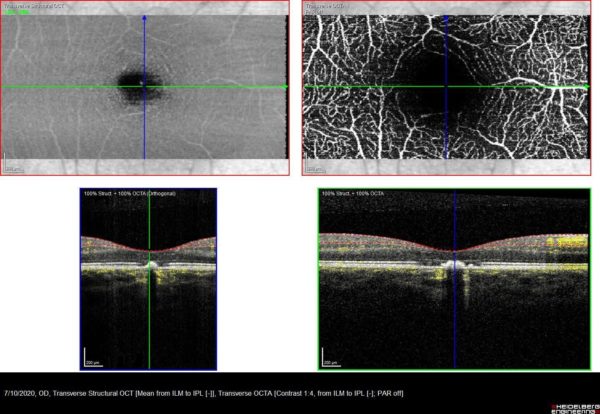Click the '100% Struct + 100% OCTA' label in the green panel
Screen dimensions: 600x414
coord(350,192)
